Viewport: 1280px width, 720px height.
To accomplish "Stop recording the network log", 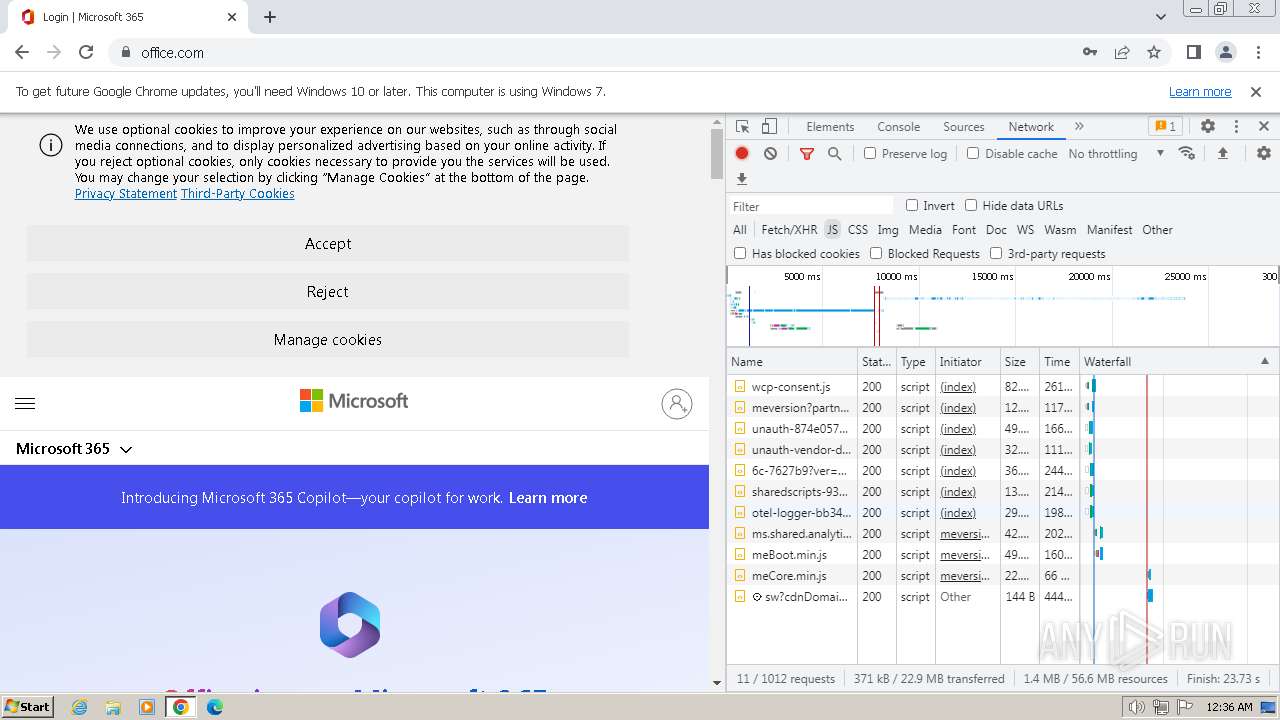I will point(742,153).
